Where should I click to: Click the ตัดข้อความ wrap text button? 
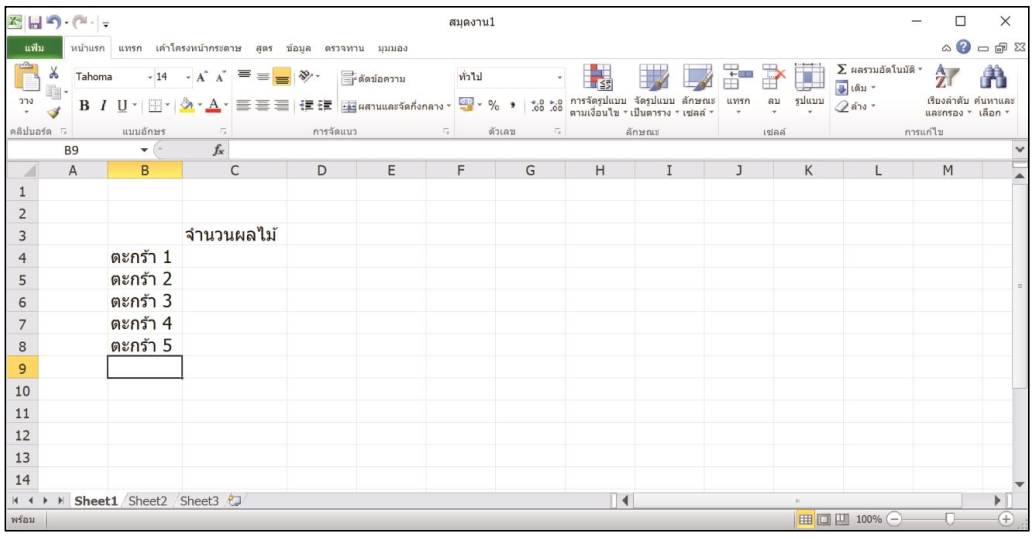click(x=373, y=78)
